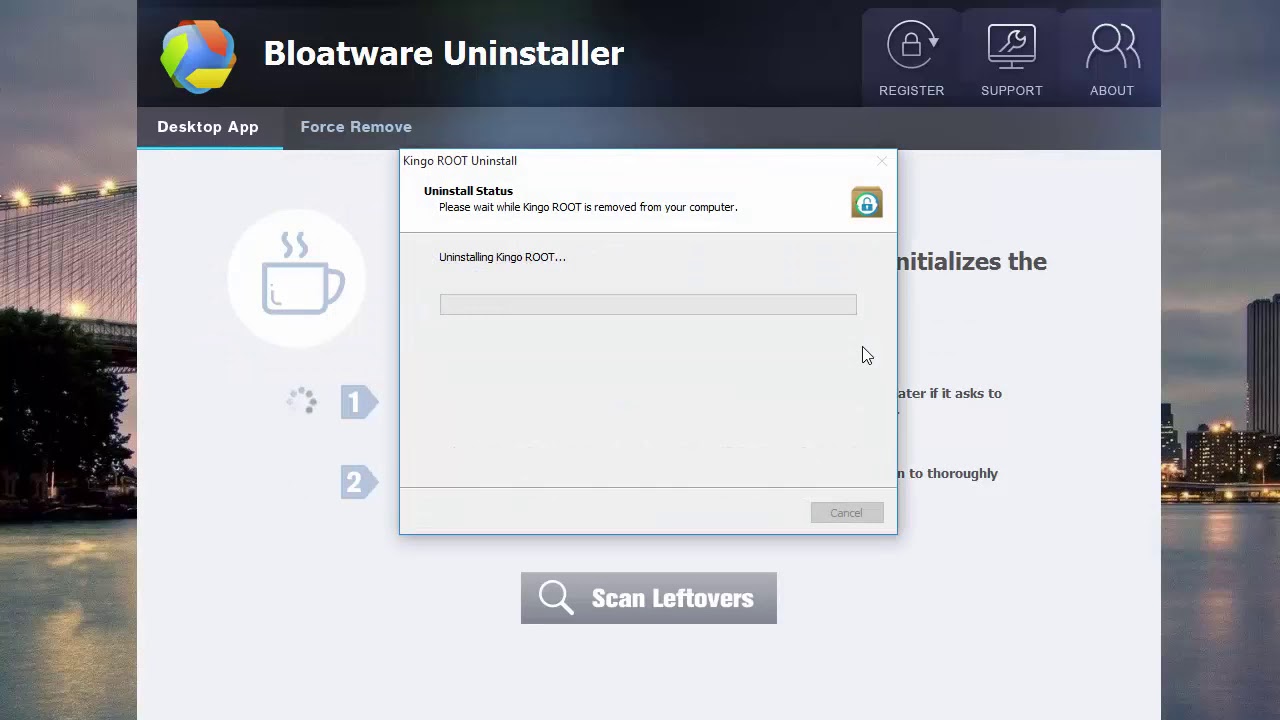Viewport: 1280px width, 720px height.
Task: Click the Bloatware Uninstaller logo
Action: tap(199, 56)
